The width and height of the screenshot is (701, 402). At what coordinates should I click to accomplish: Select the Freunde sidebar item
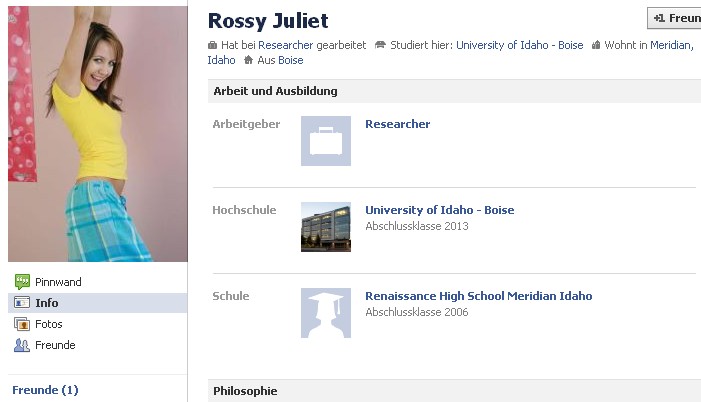[x=97, y=345]
